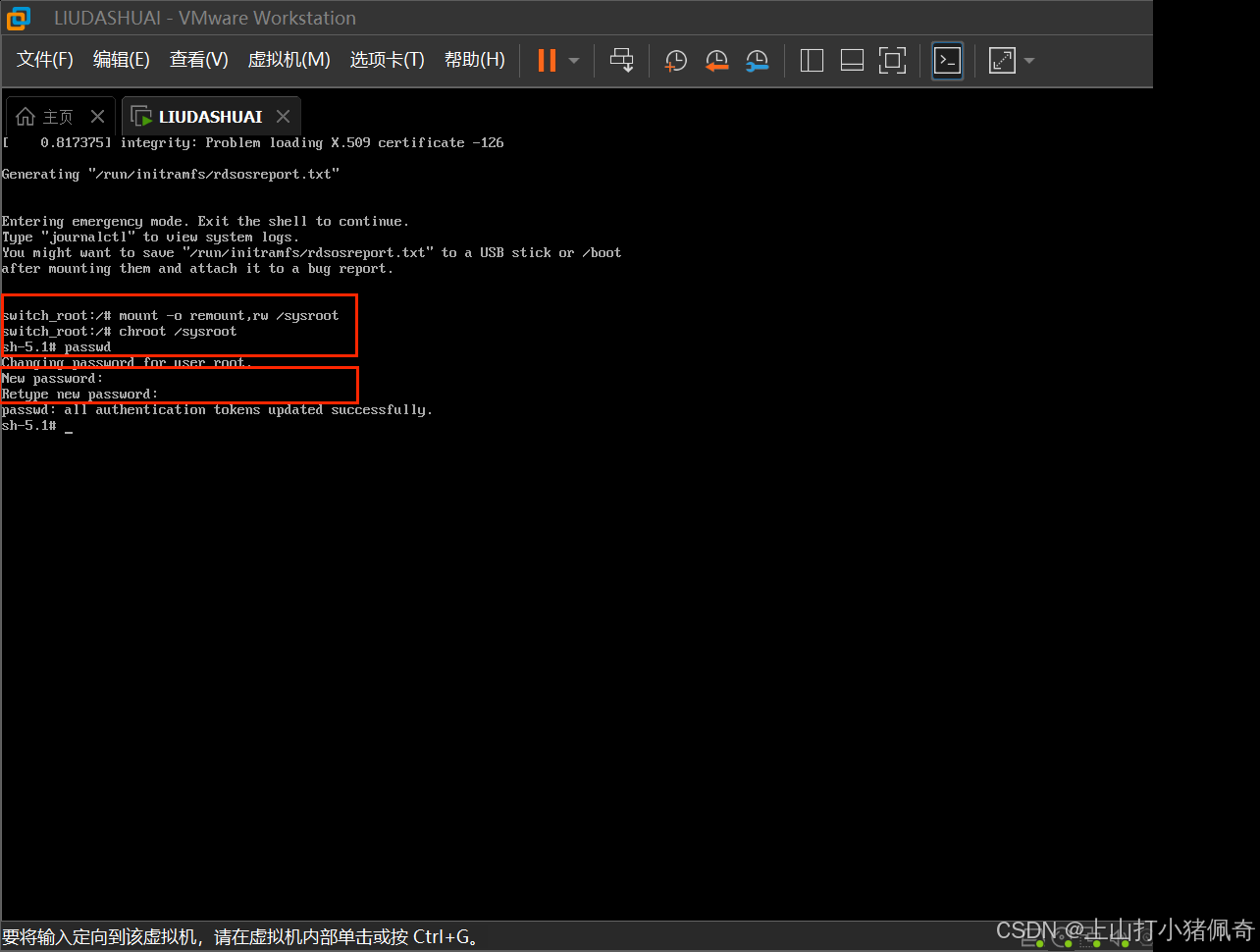Viewport: 1260px width, 952px height.
Task: Click the 'integrity: Problem loading X.509 certificate' line
Action: click(x=253, y=143)
